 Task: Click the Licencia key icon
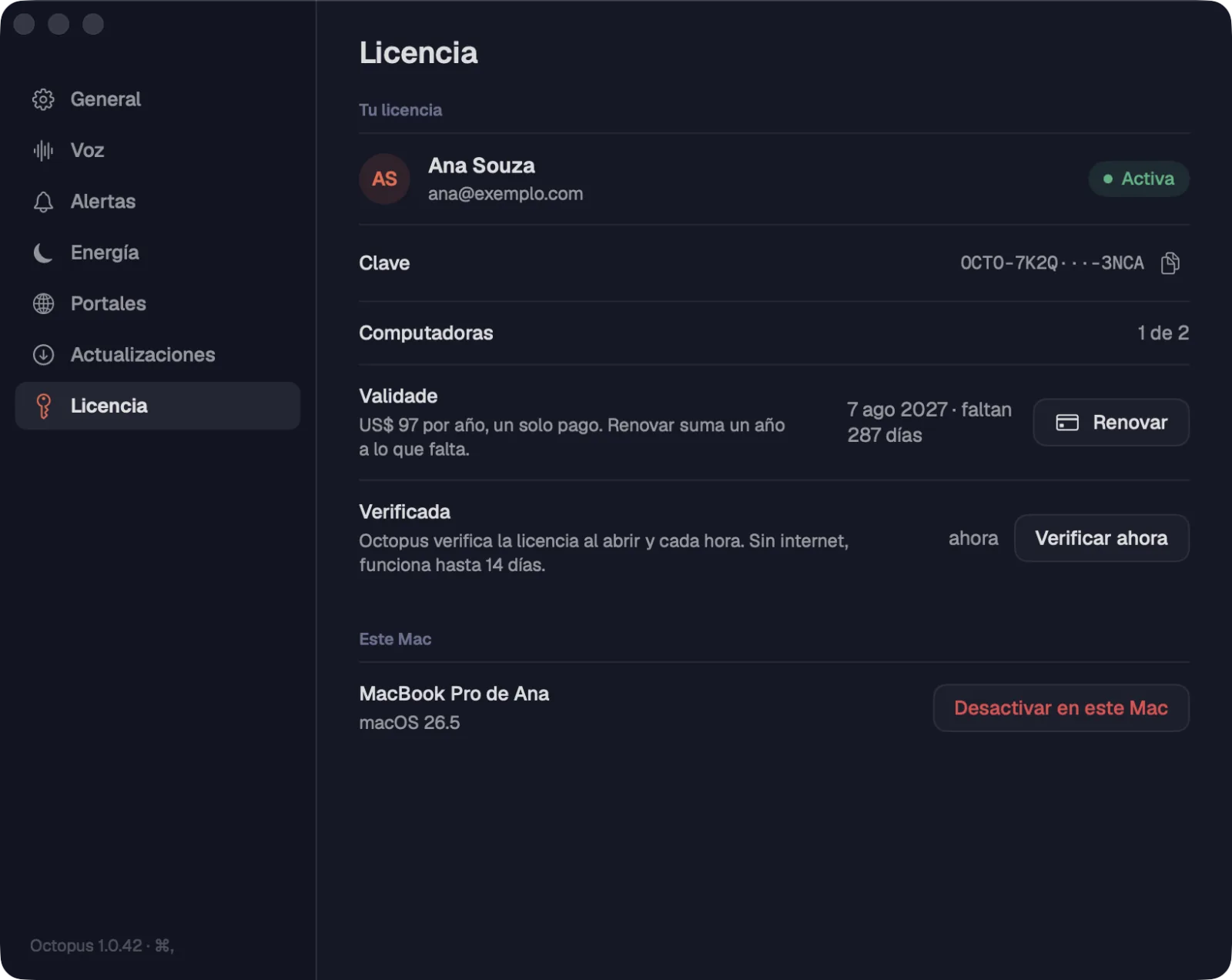43,406
